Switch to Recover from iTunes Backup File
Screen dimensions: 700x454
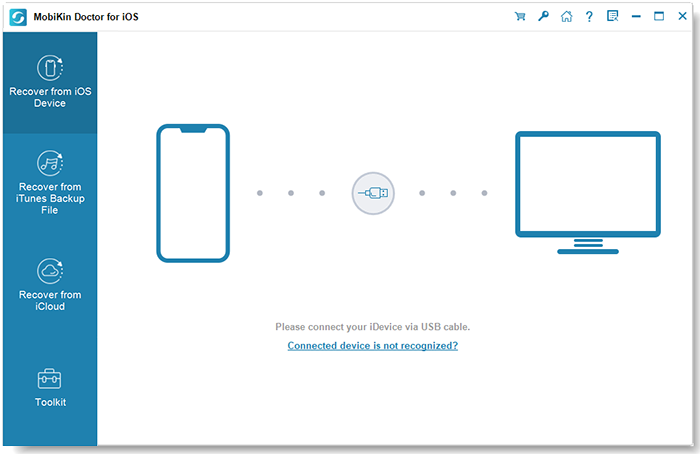click(x=50, y=182)
